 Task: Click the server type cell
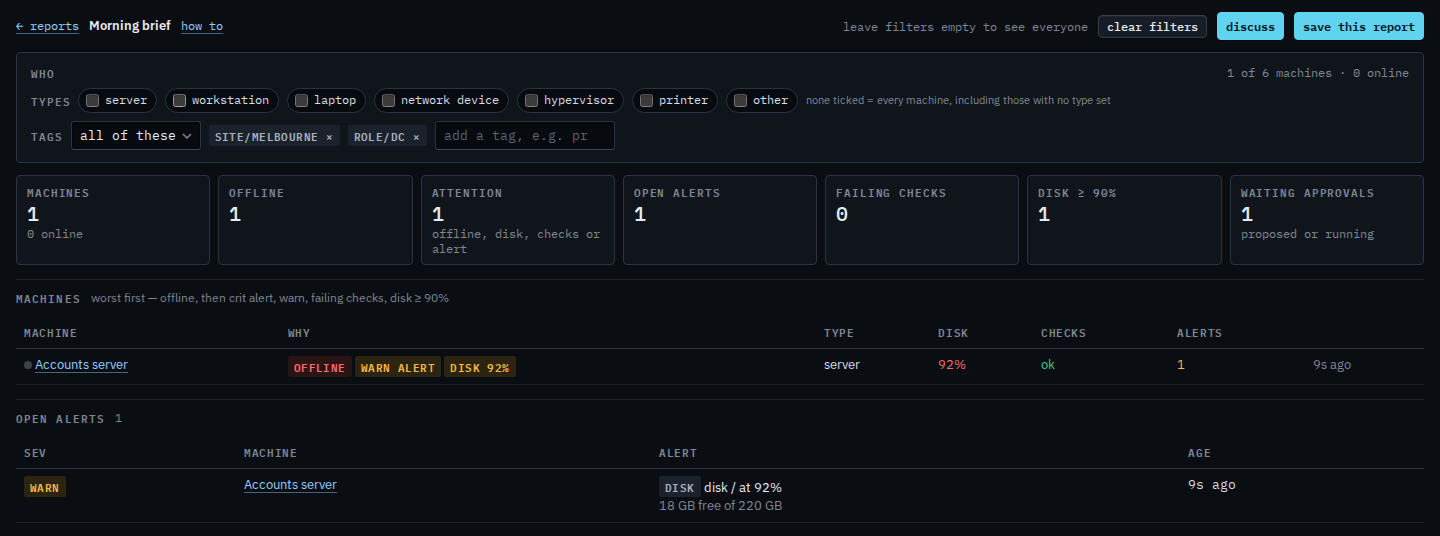[842, 365]
